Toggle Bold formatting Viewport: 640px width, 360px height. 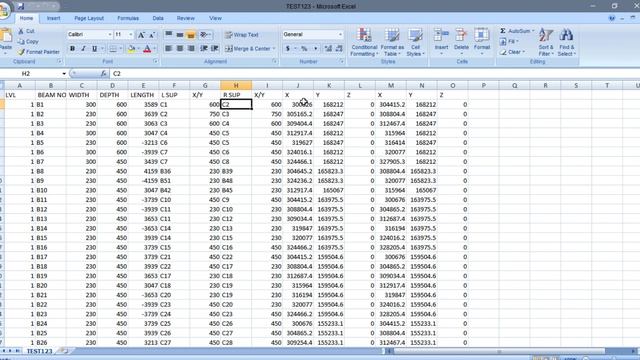coord(72,49)
